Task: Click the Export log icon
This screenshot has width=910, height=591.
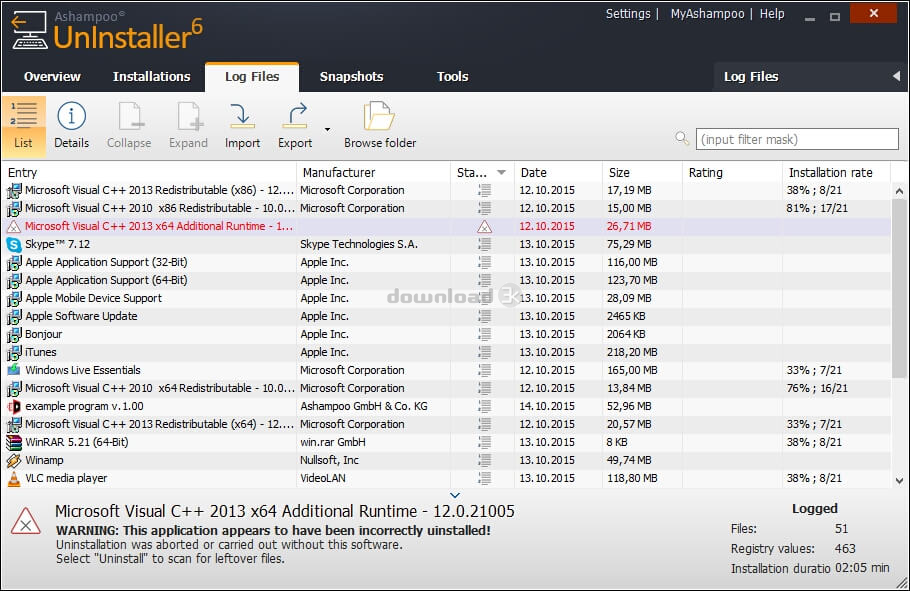Action: (293, 118)
